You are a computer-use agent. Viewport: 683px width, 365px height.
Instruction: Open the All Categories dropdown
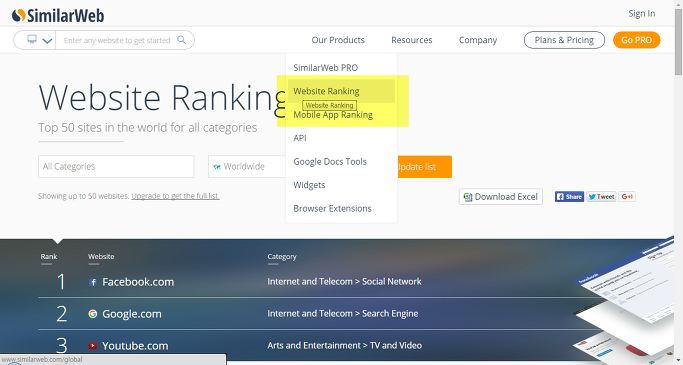116,166
